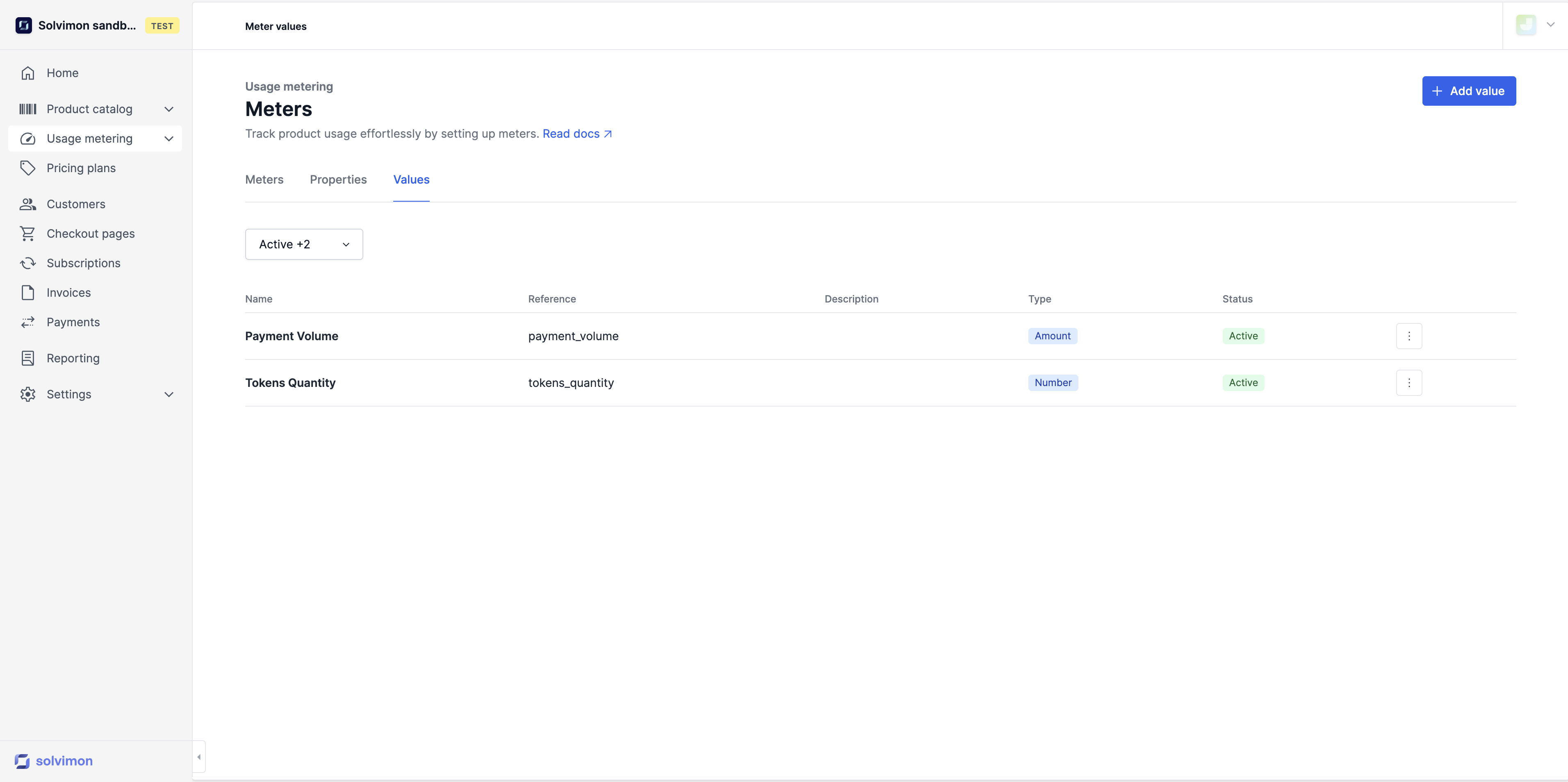The height and width of the screenshot is (782, 1568).
Task: Switch to the Properties tab
Action: pos(338,180)
